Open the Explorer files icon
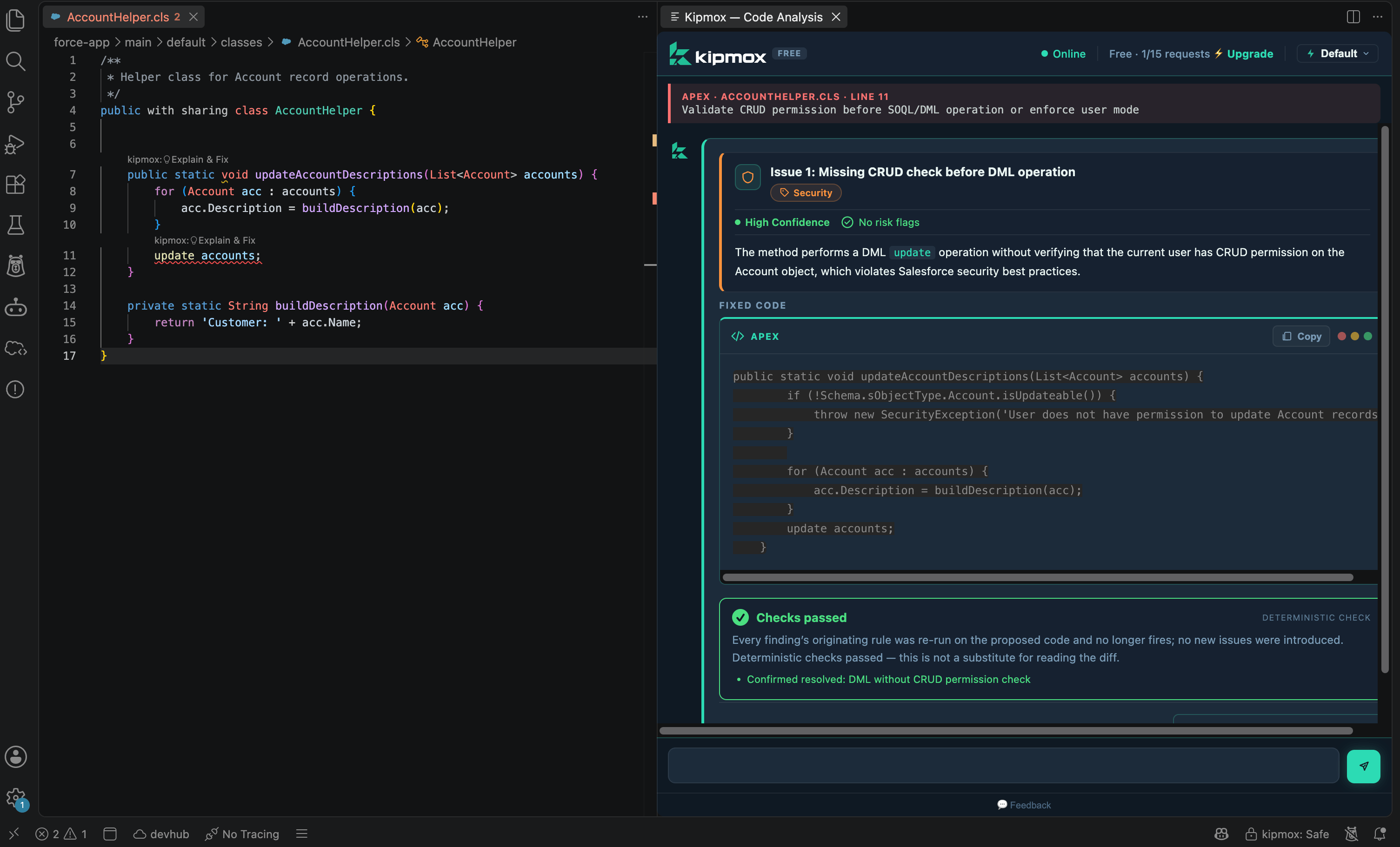The image size is (1400, 847). pos(15,20)
